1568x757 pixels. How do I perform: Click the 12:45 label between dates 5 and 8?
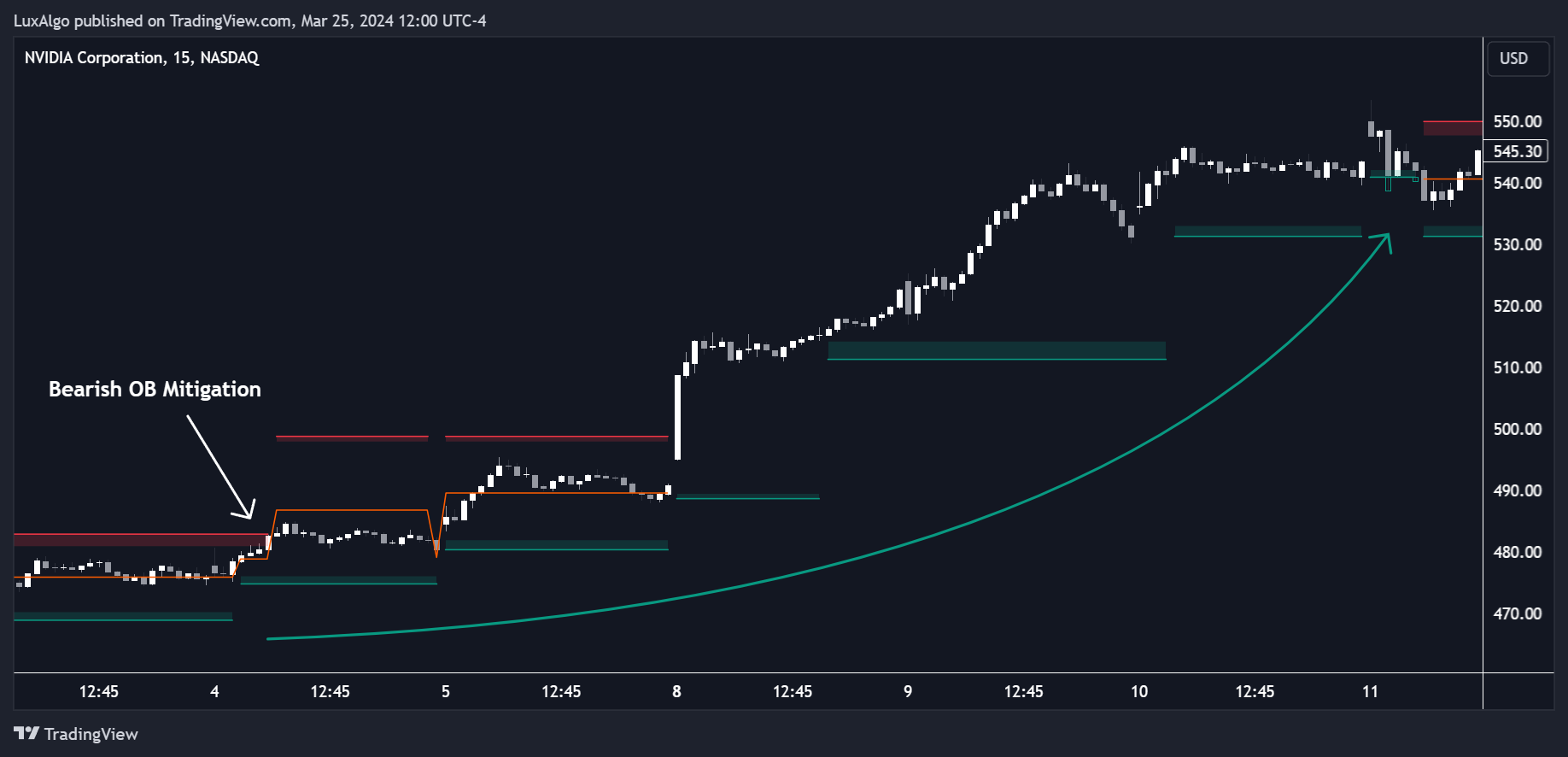561,691
